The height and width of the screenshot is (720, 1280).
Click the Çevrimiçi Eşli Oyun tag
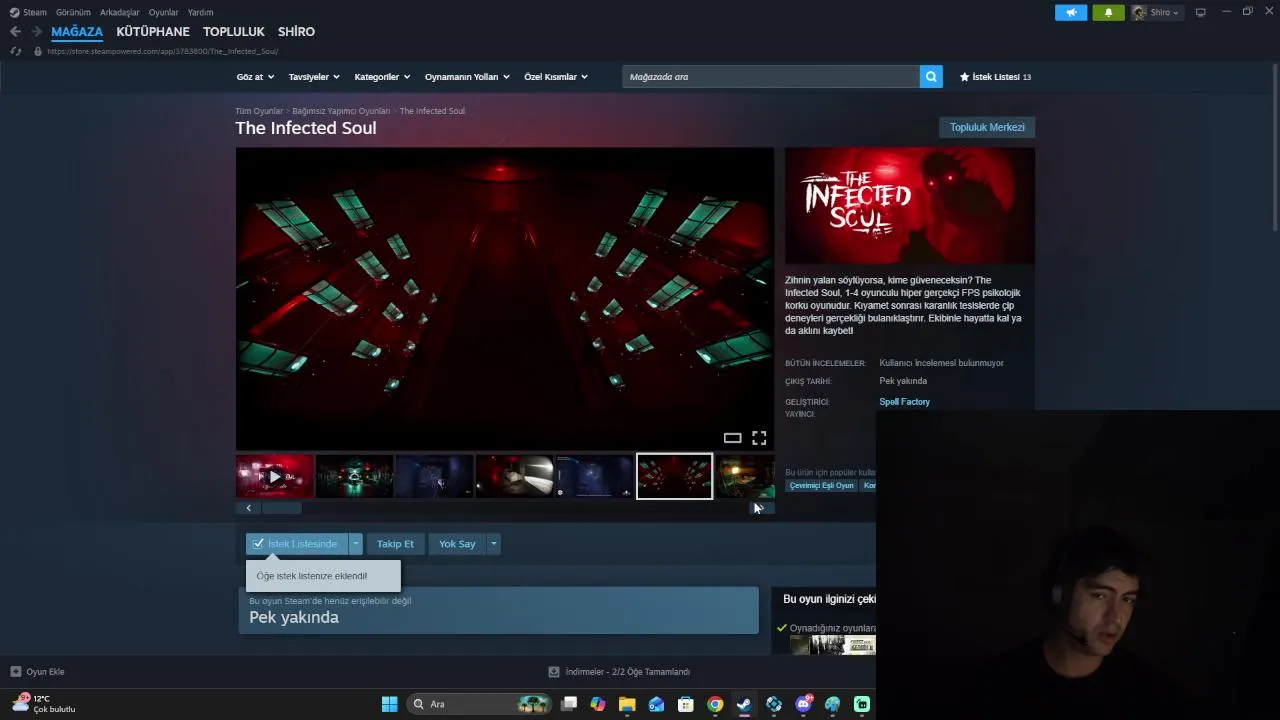[822, 486]
